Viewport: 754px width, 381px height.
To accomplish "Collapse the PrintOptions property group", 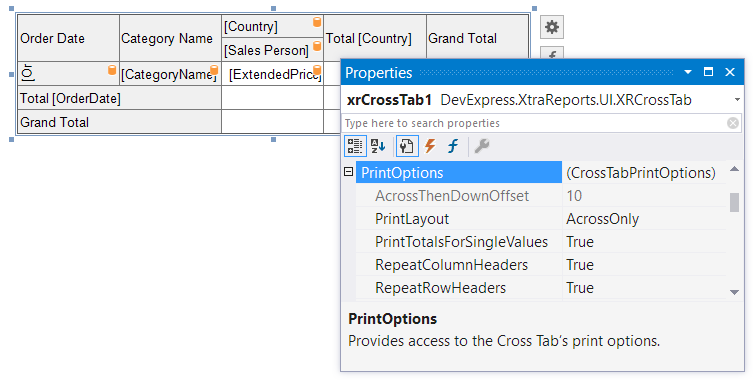I will point(349,172).
